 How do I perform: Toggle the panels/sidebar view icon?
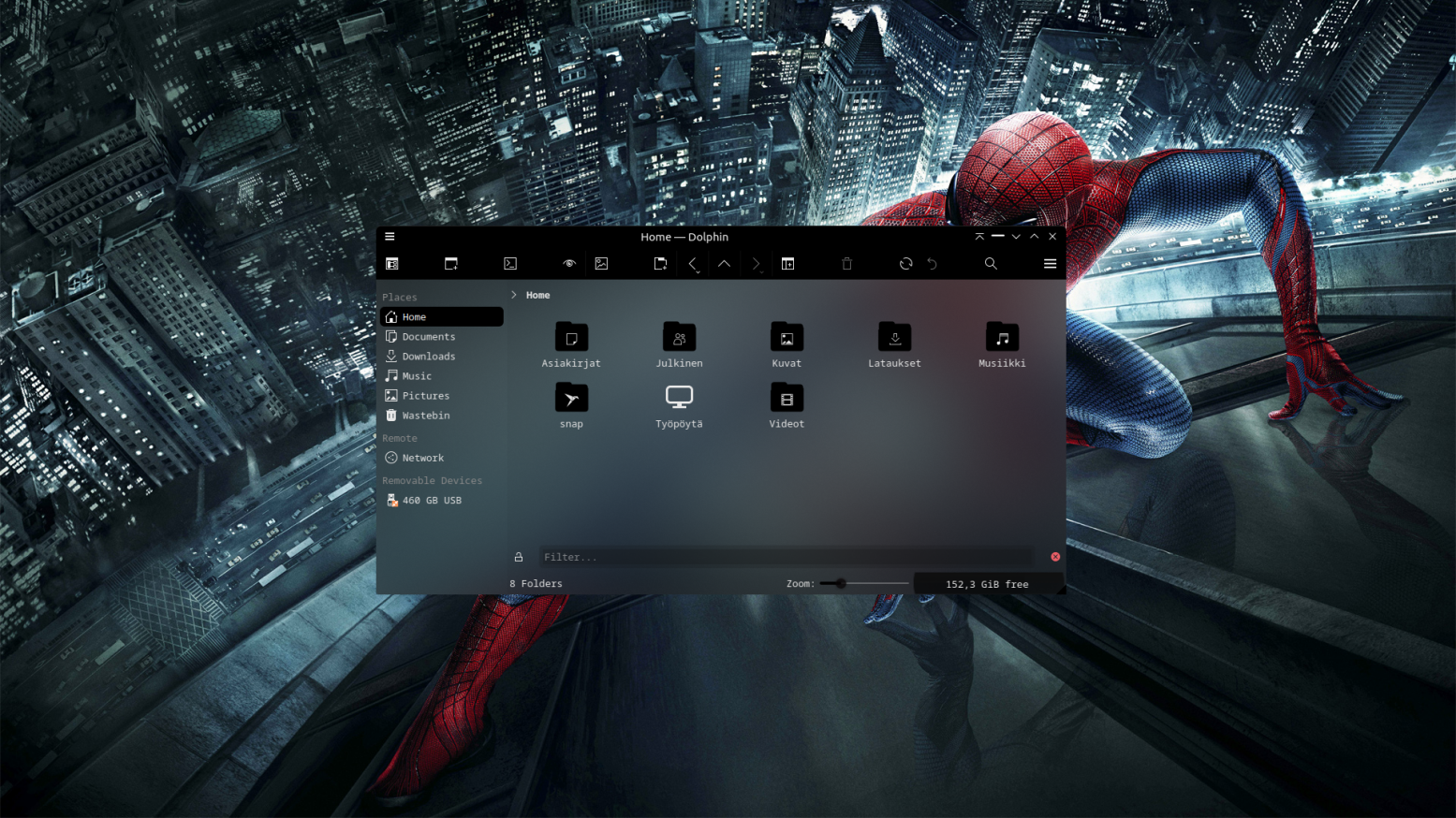click(x=392, y=264)
